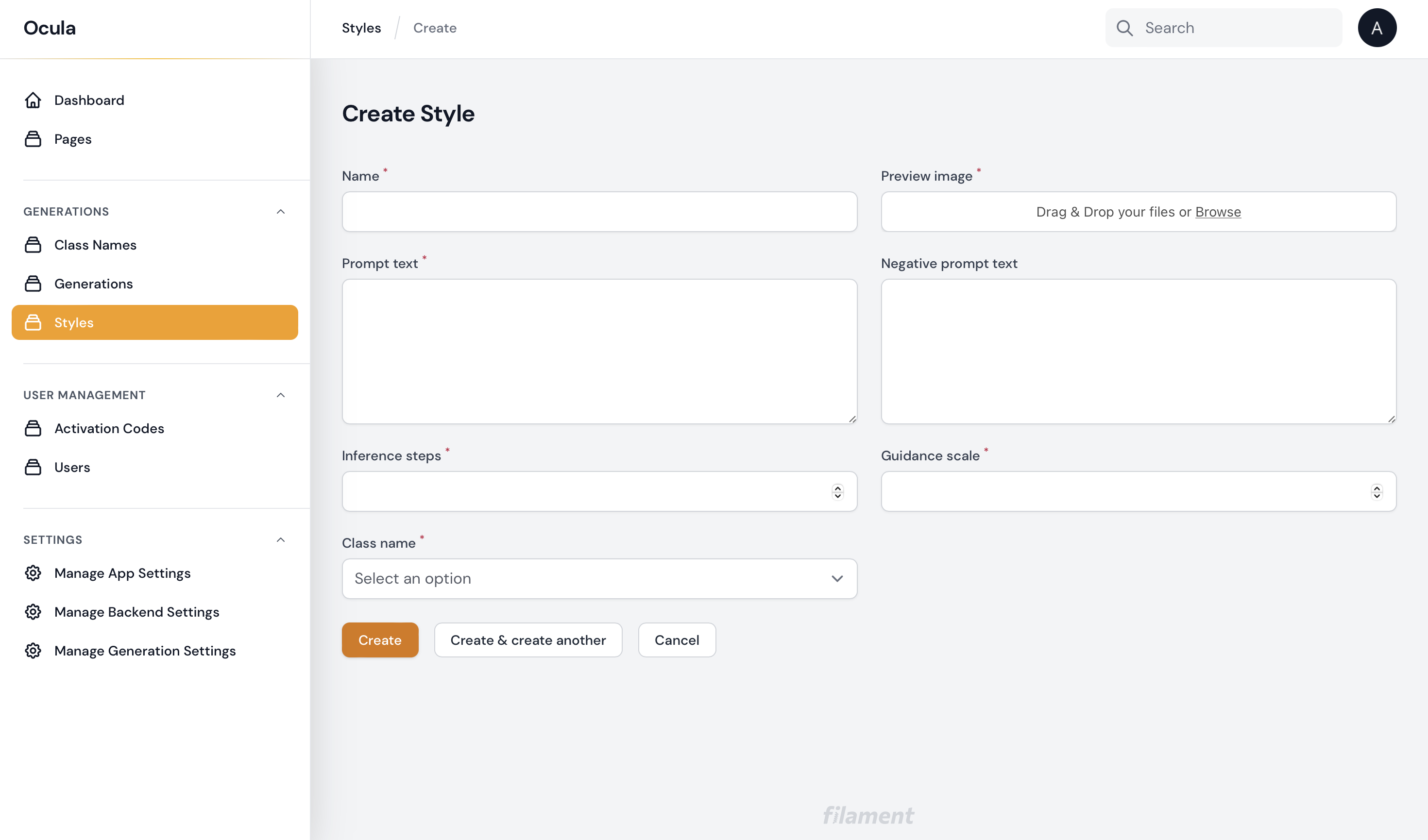Click the Class name dropdown chevron
Viewport: 1428px width, 840px height.
tap(837, 579)
